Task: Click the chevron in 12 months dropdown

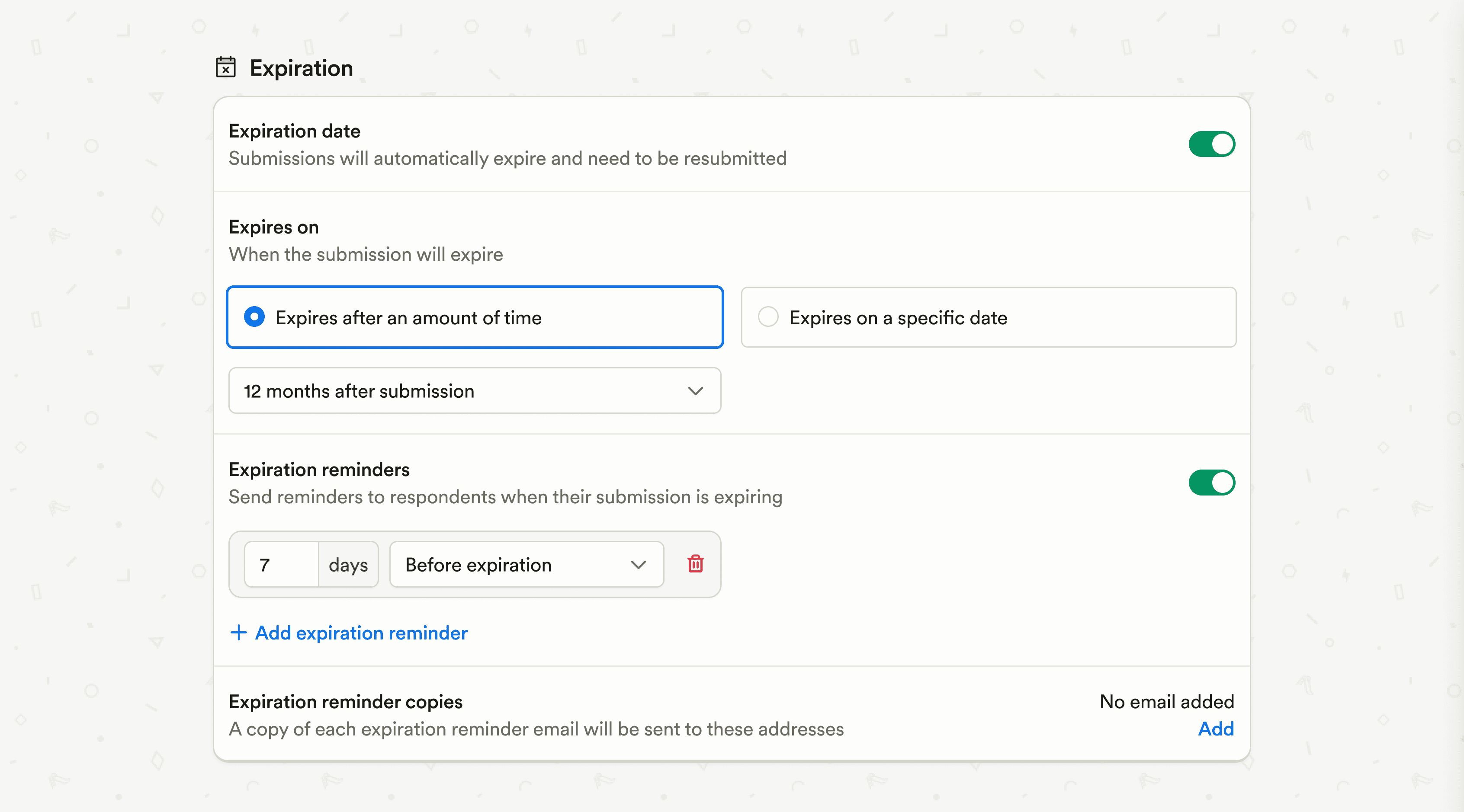Action: pyautogui.click(x=695, y=391)
